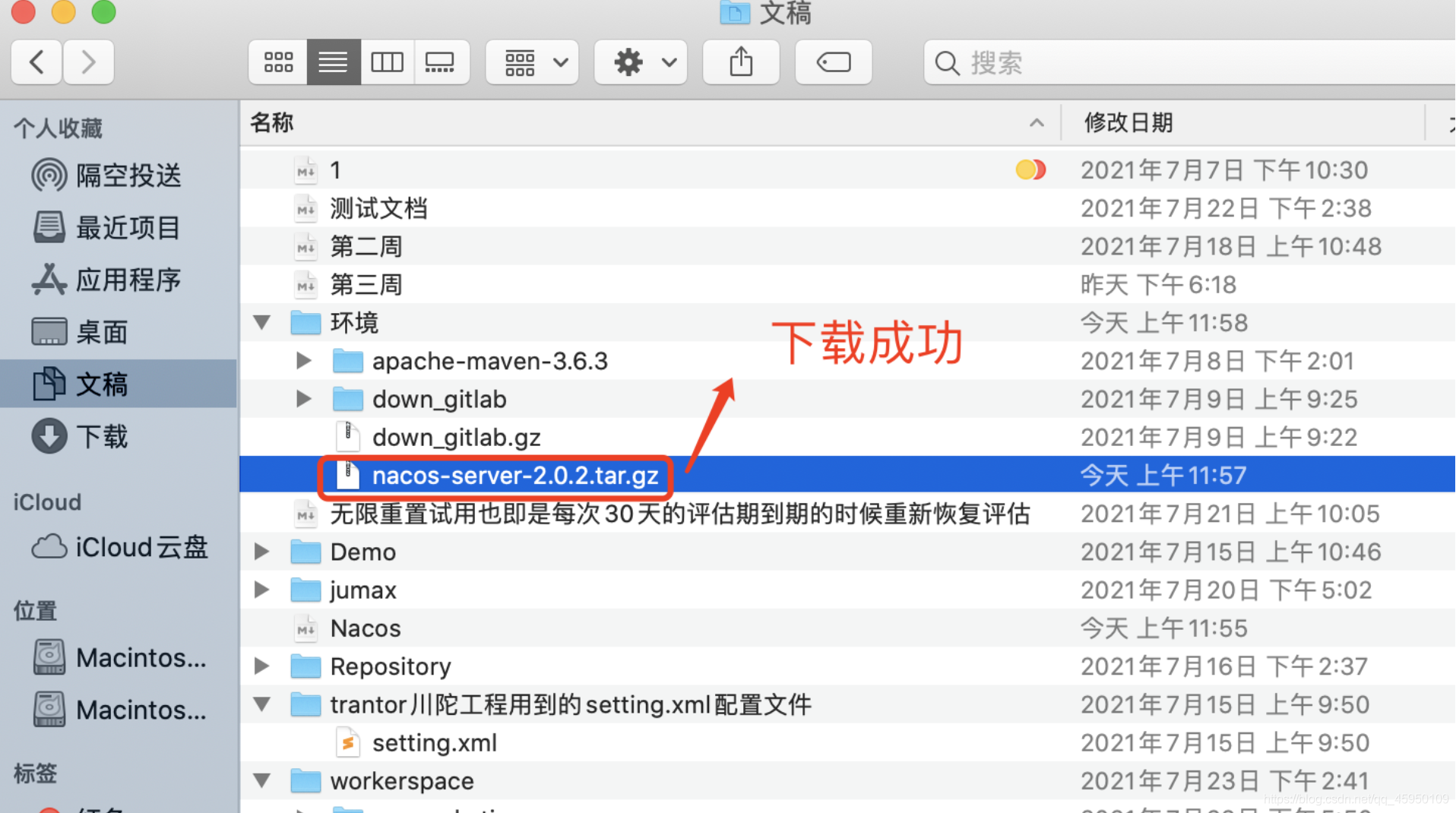Image resolution: width=1456 pixels, height=813 pixels.
Task: Focus the 搜索 search field
Action: click(x=1189, y=62)
